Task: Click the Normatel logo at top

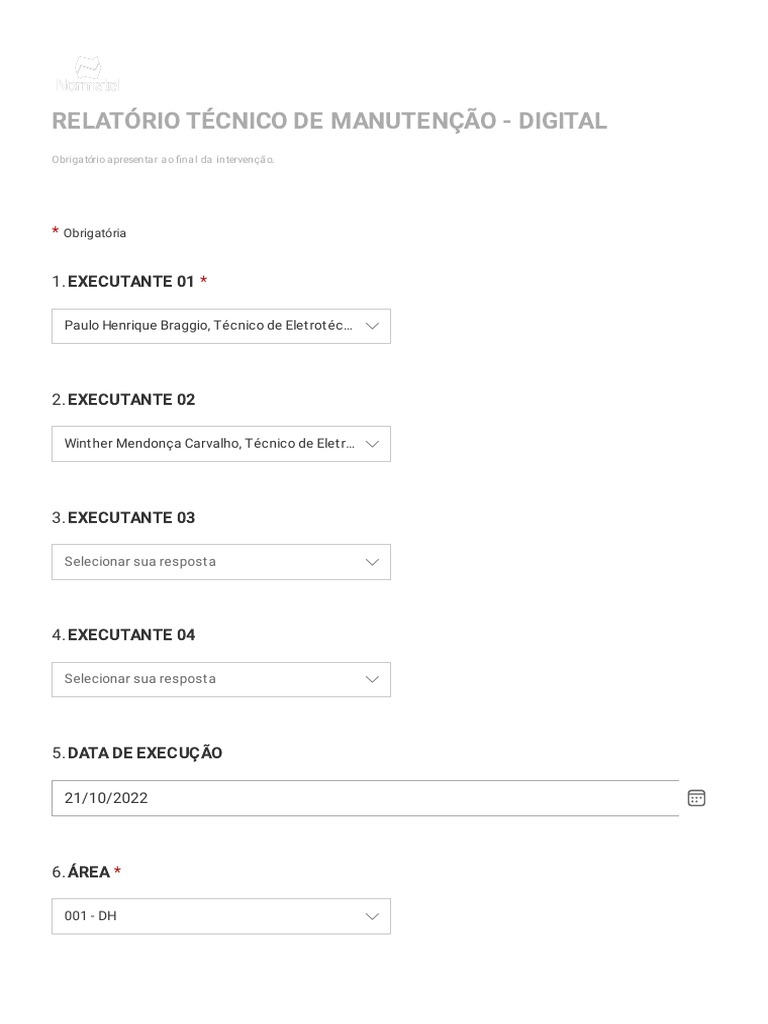Action: coord(88,74)
